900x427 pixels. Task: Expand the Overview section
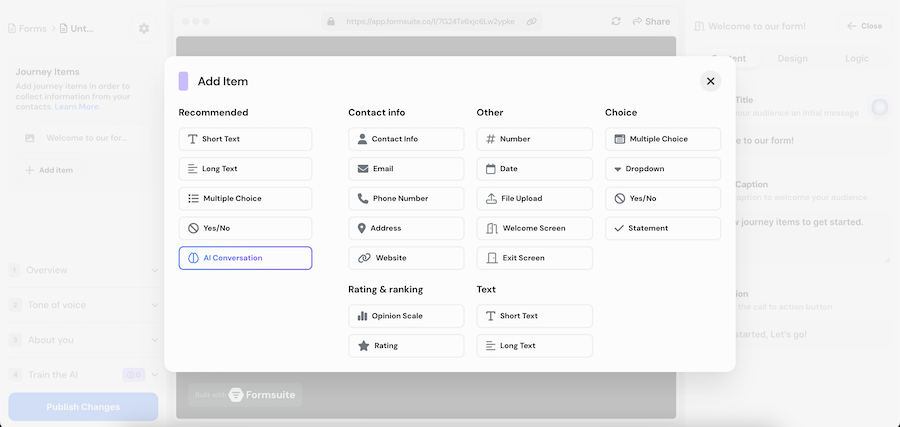82,270
